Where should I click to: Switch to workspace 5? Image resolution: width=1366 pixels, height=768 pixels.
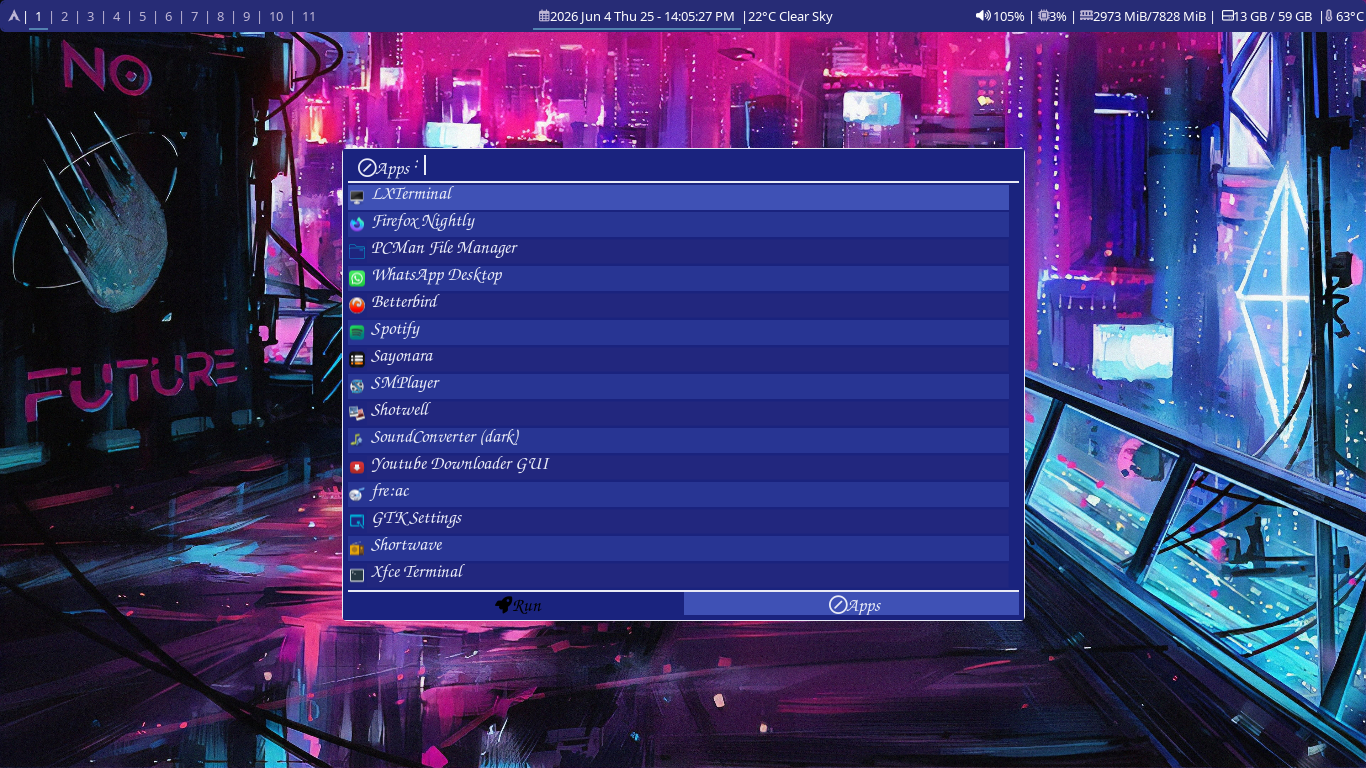pyautogui.click(x=142, y=16)
